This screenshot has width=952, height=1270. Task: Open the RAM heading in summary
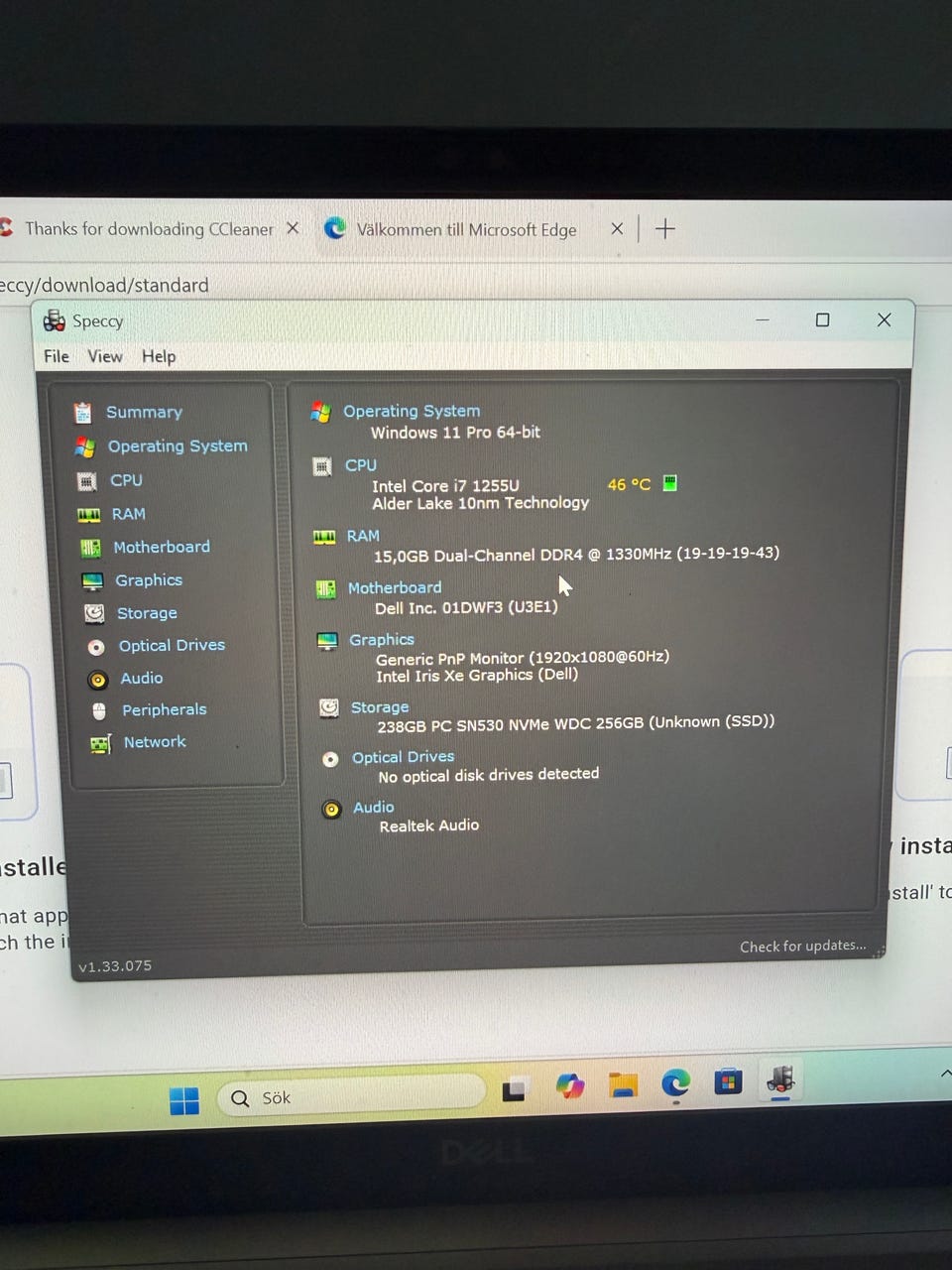click(x=363, y=536)
